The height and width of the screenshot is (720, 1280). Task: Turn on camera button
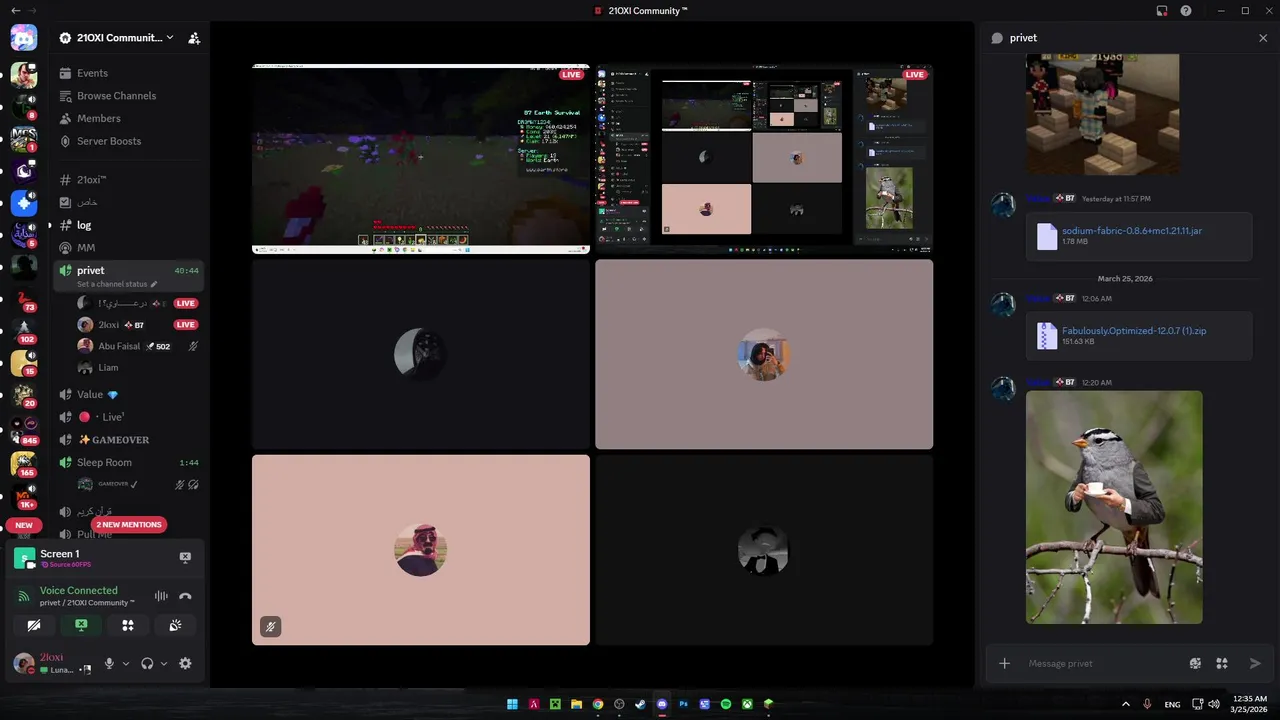pyautogui.click(x=34, y=625)
